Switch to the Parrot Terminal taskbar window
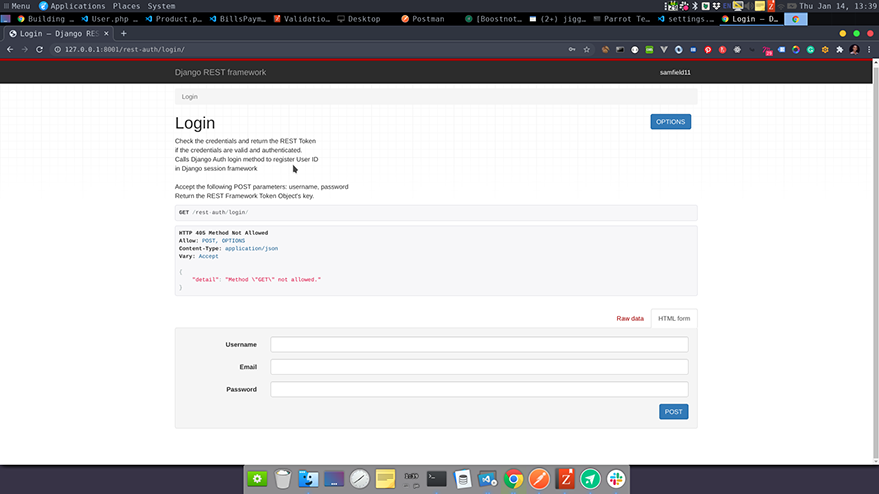Image resolution: width=879 pixels, height=494 pixels. coord(622,19)
